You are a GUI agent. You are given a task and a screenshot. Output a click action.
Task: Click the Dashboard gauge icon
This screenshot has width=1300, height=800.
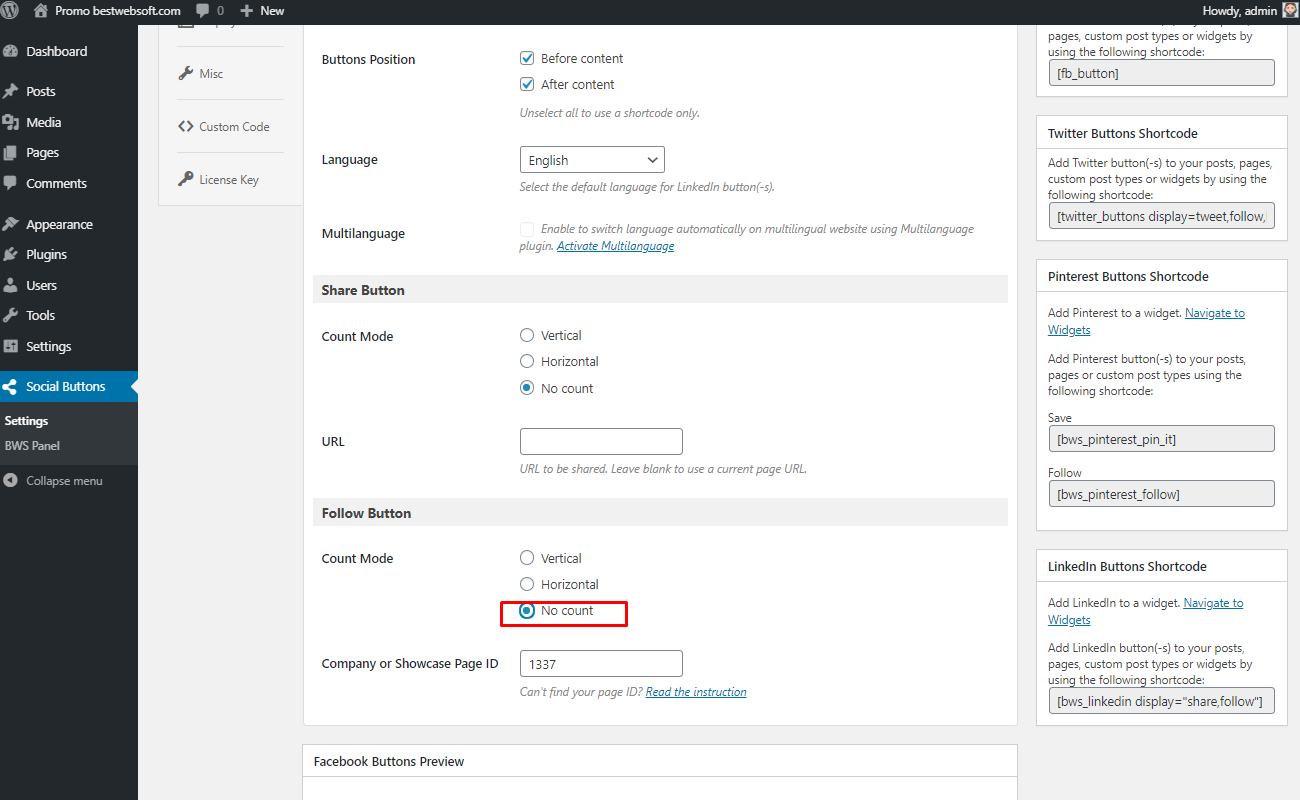(x=11, y=51)
